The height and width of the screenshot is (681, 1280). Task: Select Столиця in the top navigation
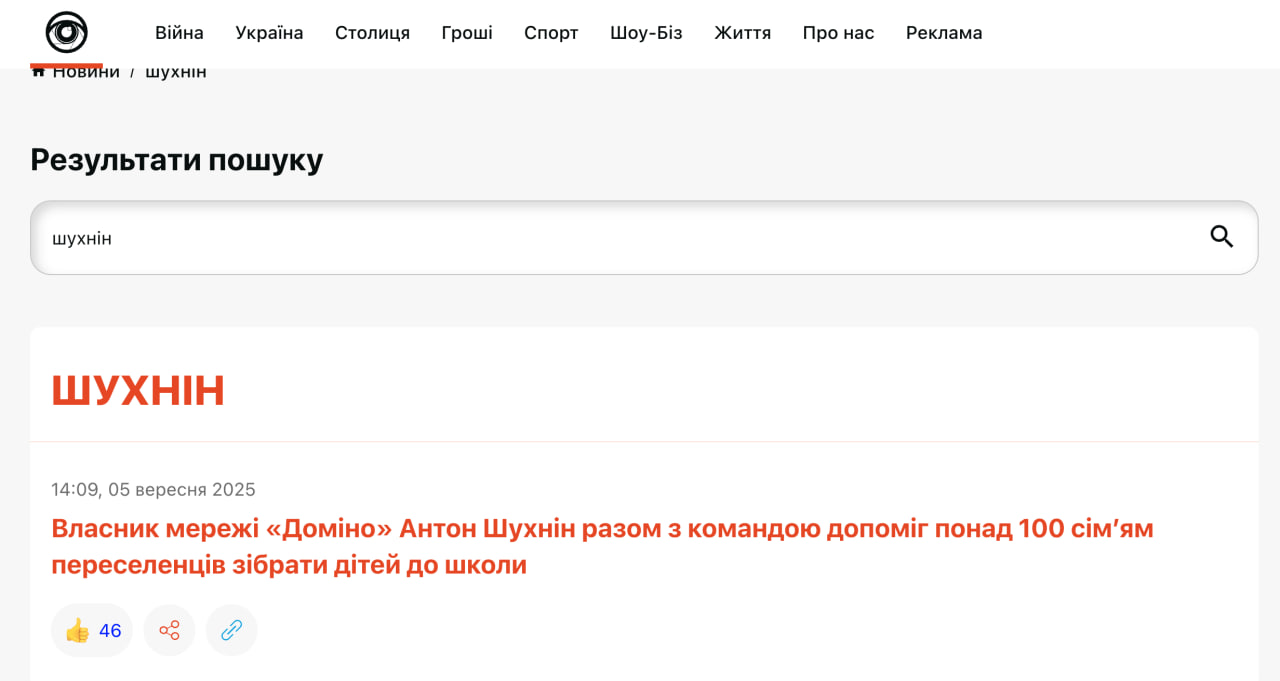372,33
